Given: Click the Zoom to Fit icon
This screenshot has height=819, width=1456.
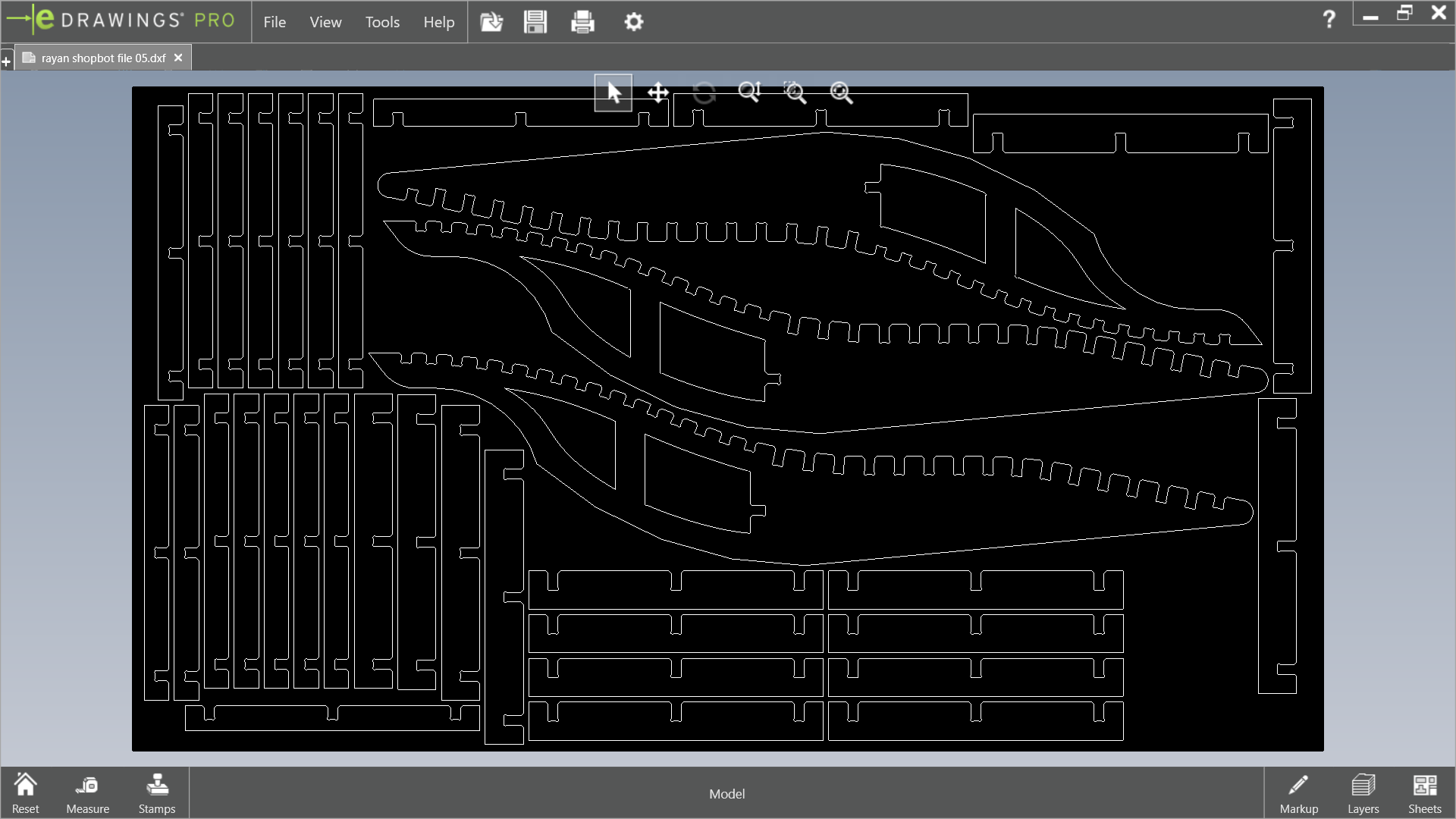Looking at the screenshot, I should 841,93.
